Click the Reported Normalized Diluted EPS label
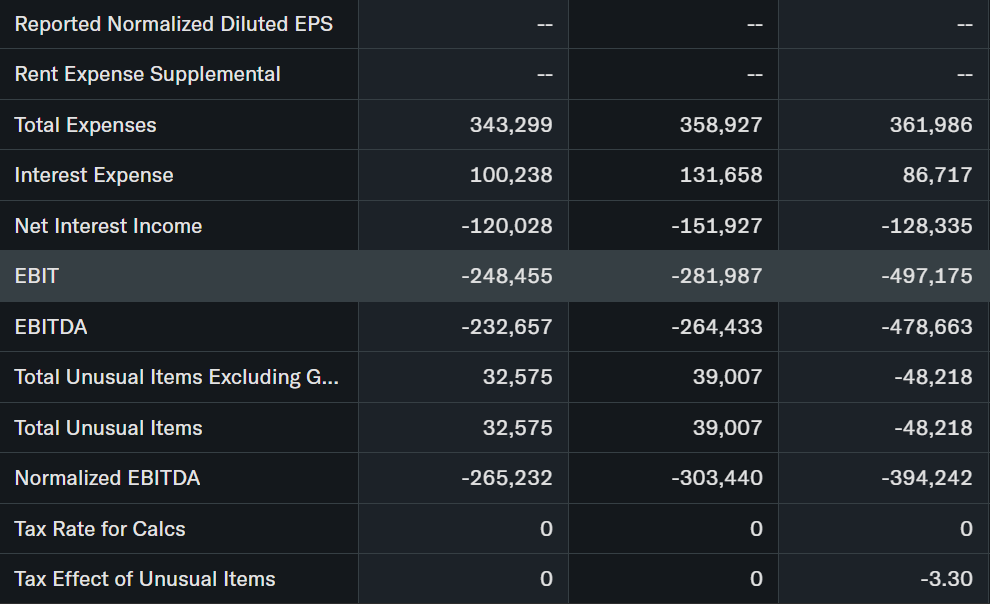Viewport: 990px width, 604px height. (x=174, y=24)
